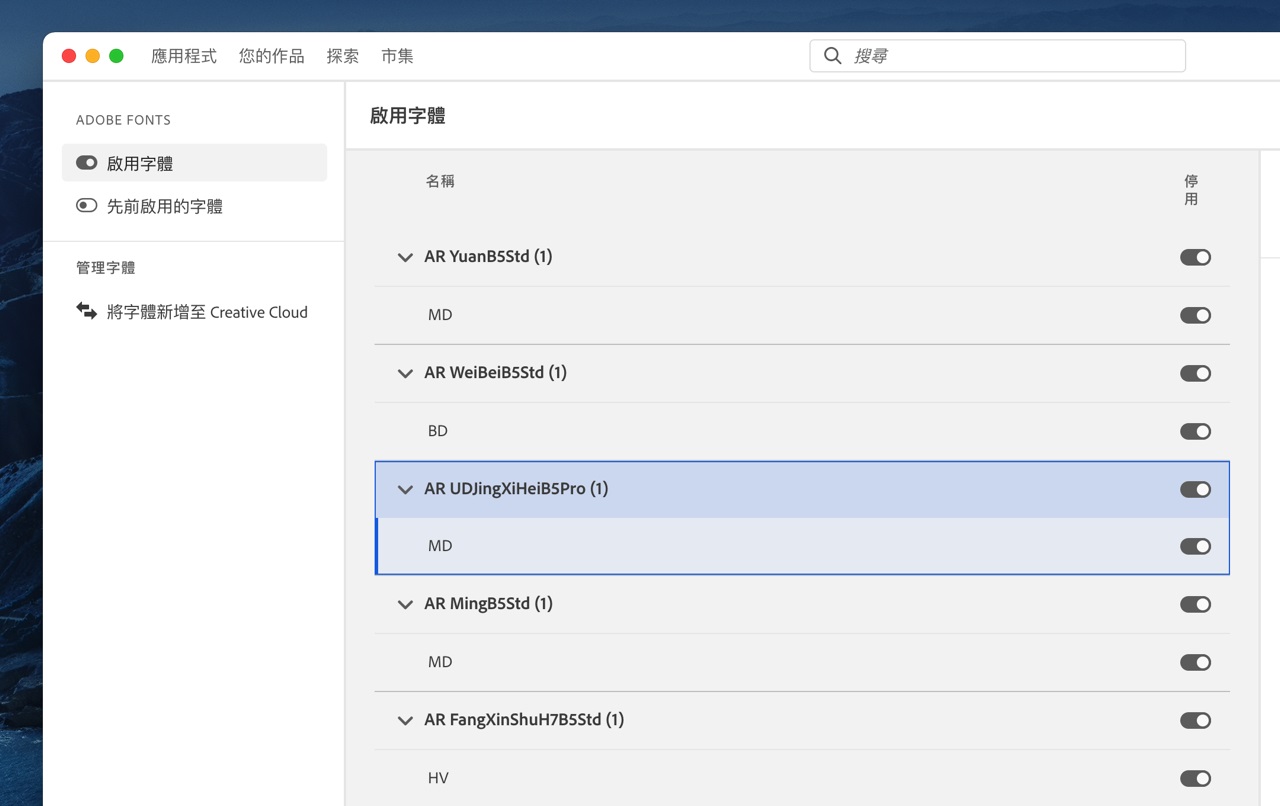Click the 管理字體 section heading
This screenshot has width=1280, height=806.
pyautogui.click(x=106, y=268)
